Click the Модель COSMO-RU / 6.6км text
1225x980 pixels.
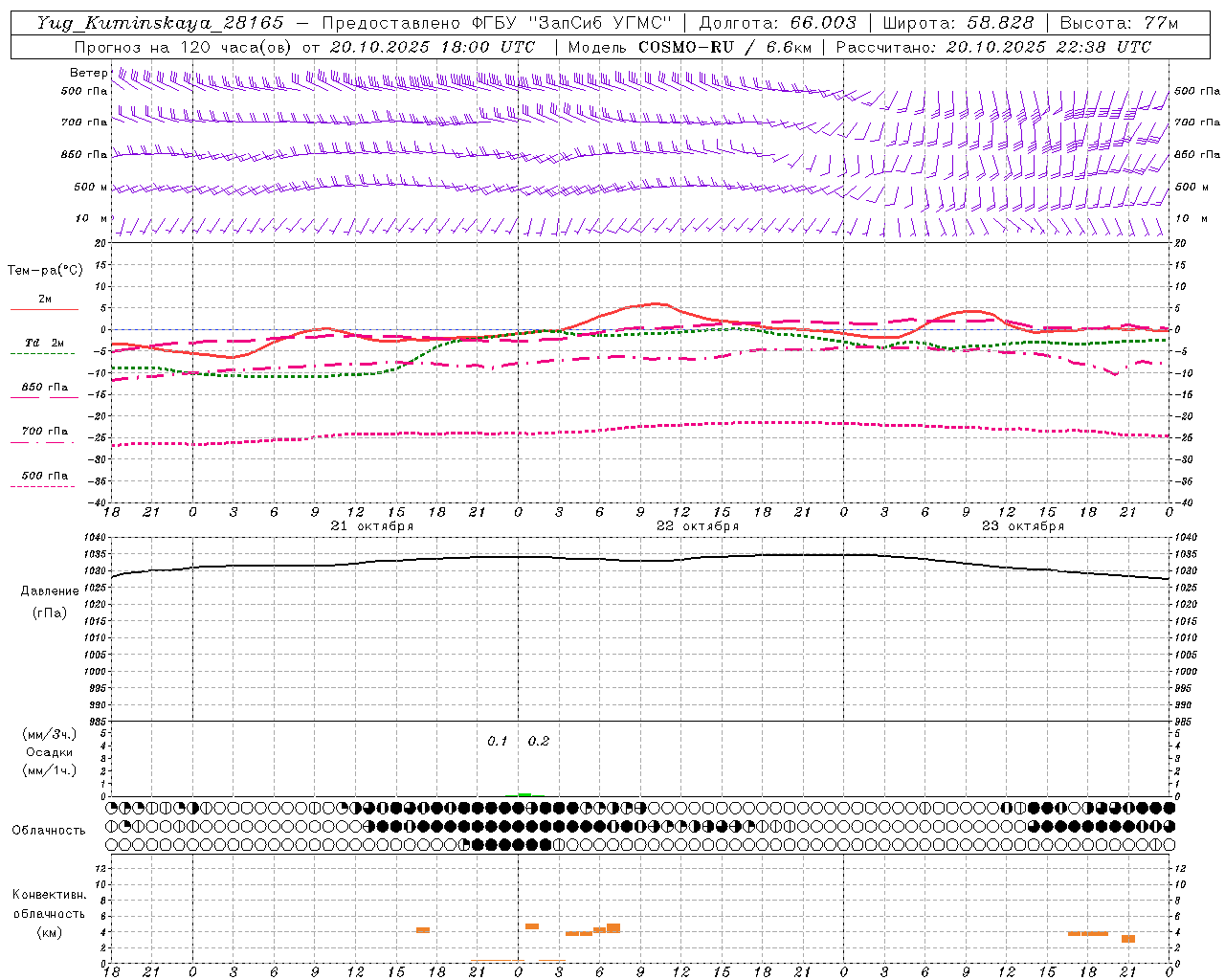(689, 47)
